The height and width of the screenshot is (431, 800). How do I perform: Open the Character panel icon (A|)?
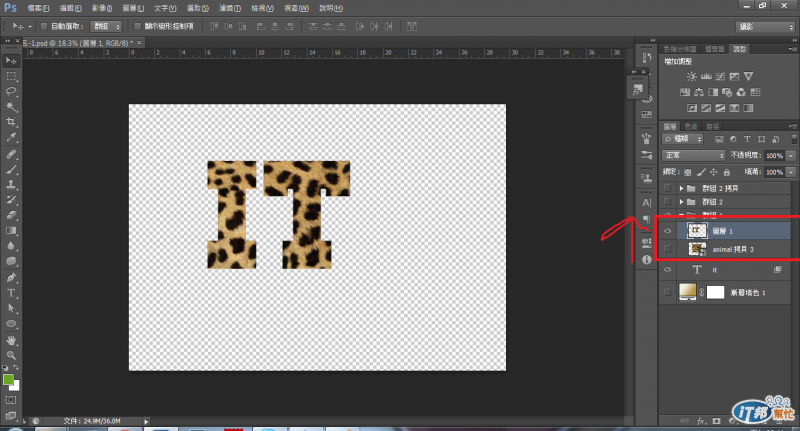(x=646, y=202)
